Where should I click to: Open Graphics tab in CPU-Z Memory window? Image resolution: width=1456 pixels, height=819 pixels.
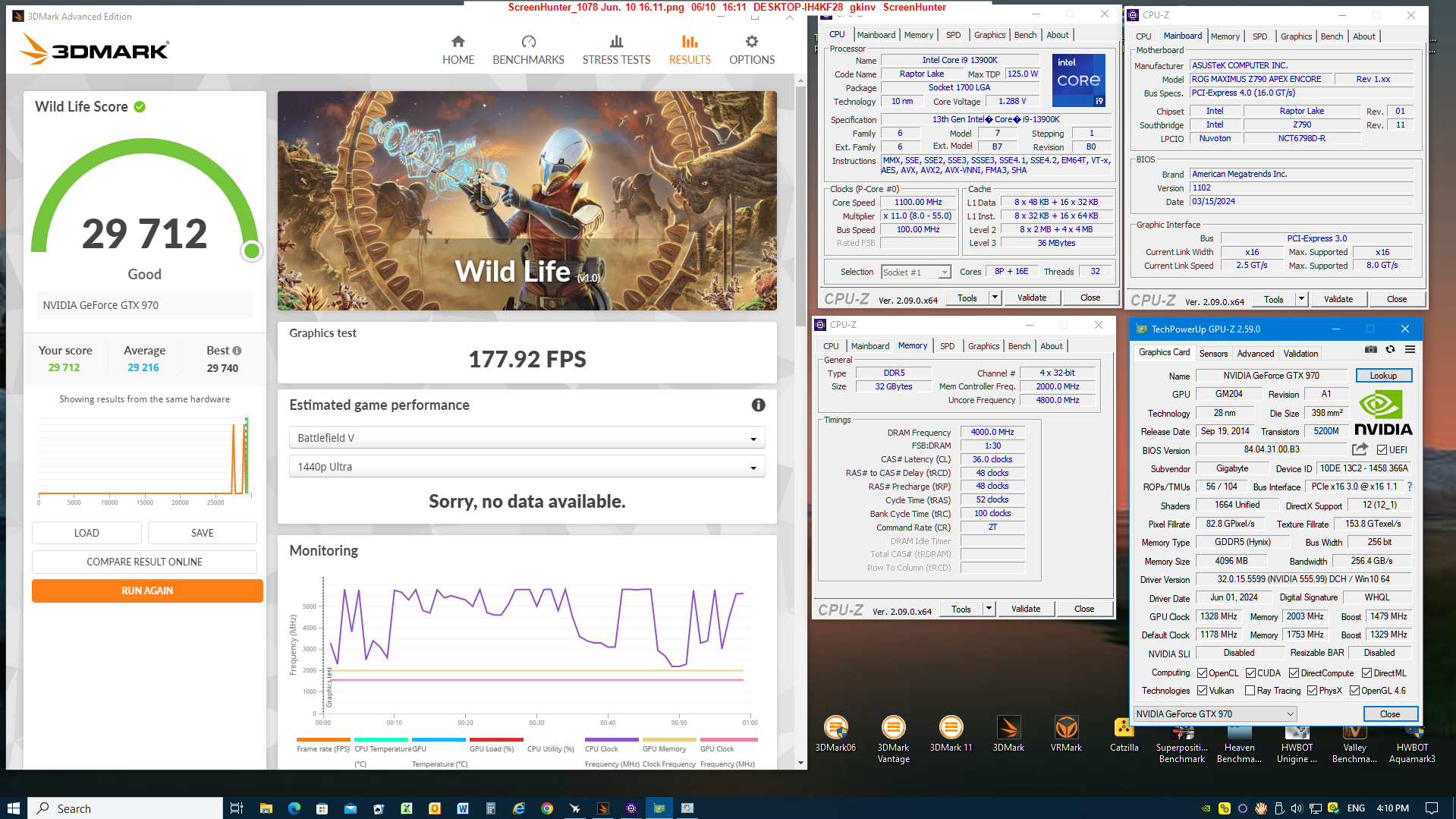tap(983, 346)
